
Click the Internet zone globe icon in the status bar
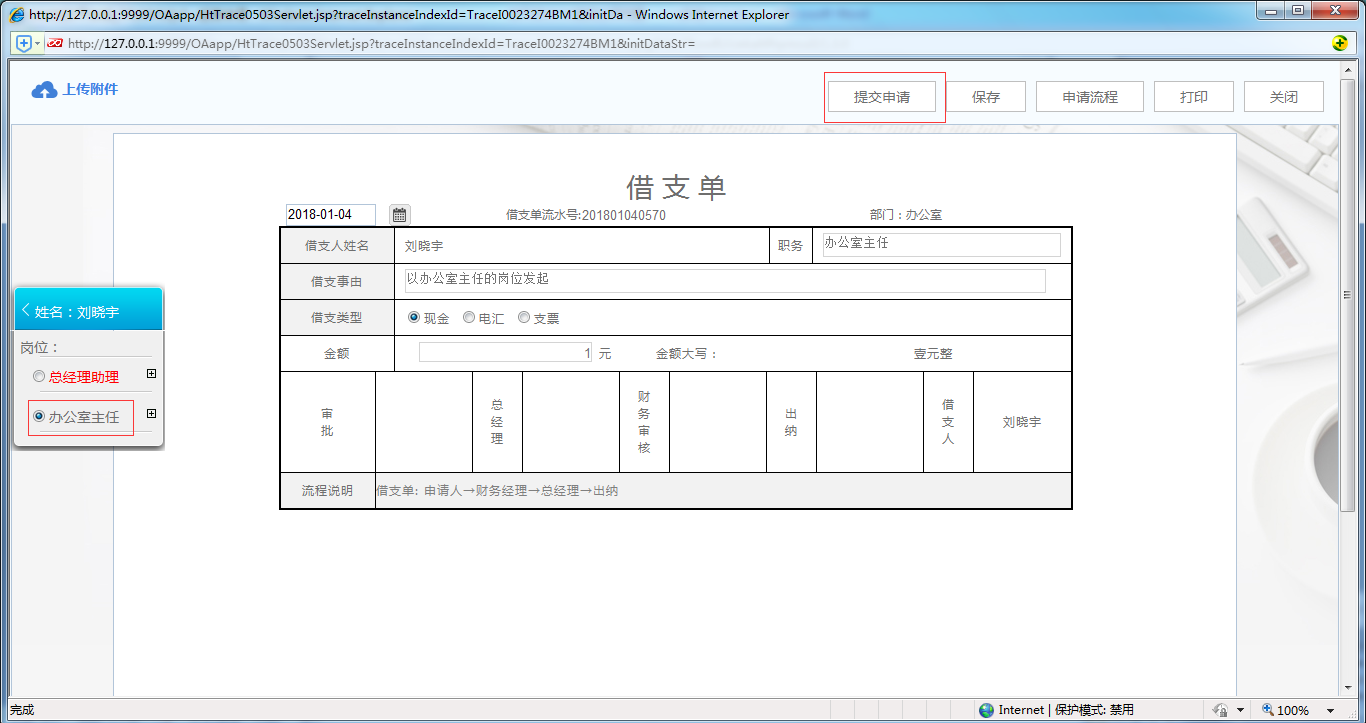pyautogui.click(x=988, y=710)
